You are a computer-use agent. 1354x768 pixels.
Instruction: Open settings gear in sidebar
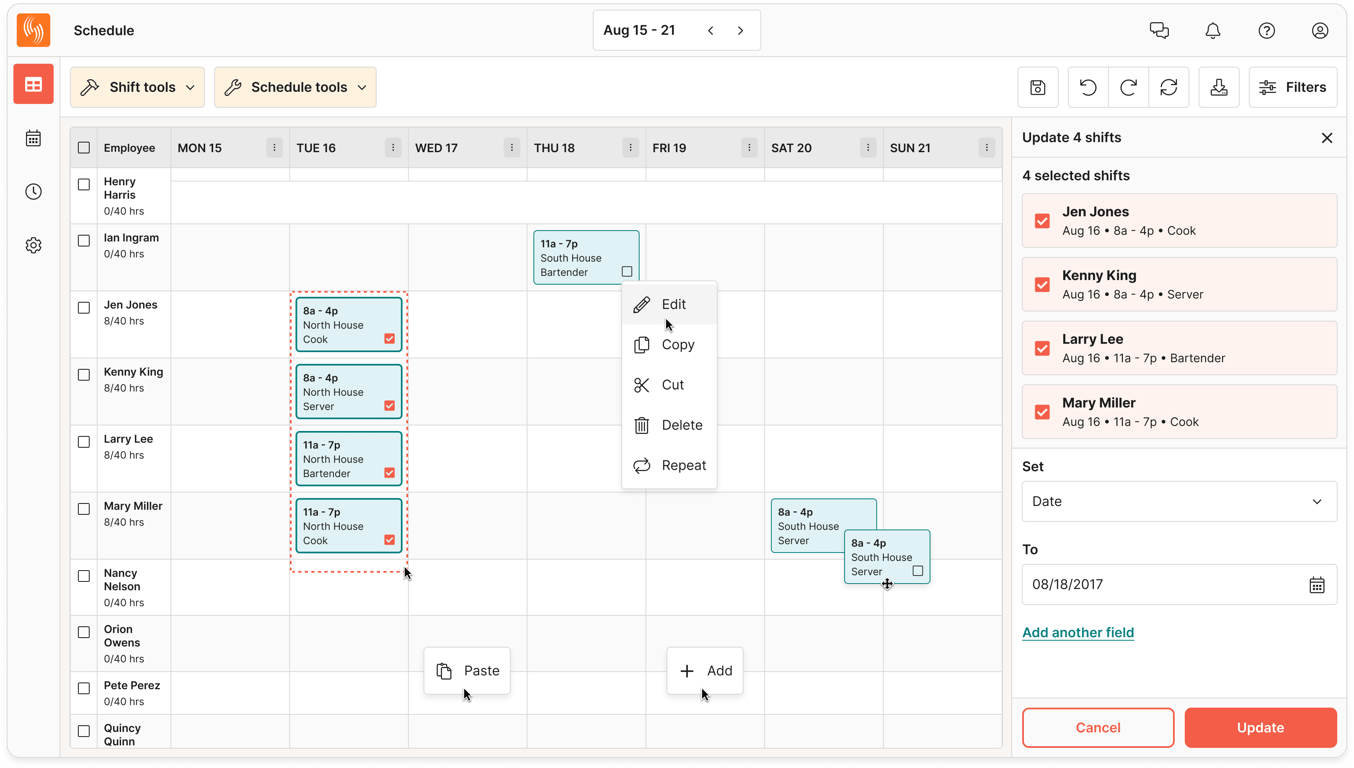tap(34, 245)
